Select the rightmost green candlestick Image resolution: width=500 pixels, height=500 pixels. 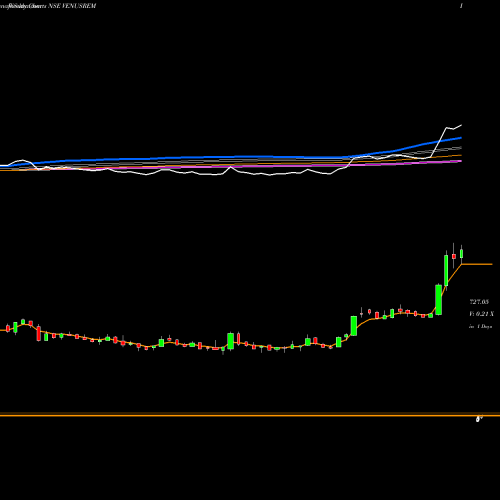pos(462,253)
